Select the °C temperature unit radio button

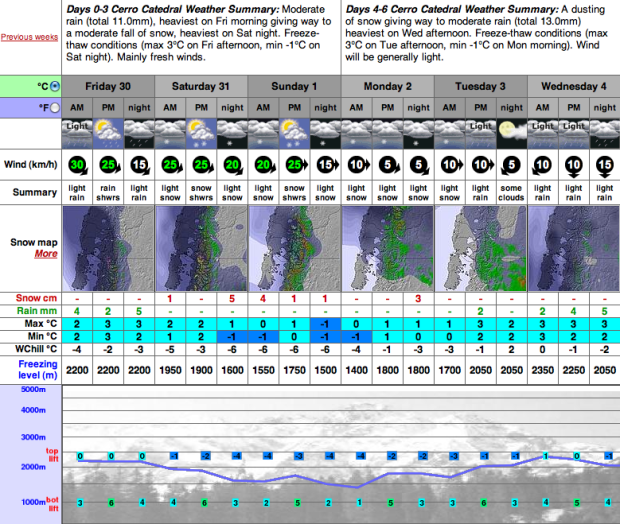click(x=55, y=86)
